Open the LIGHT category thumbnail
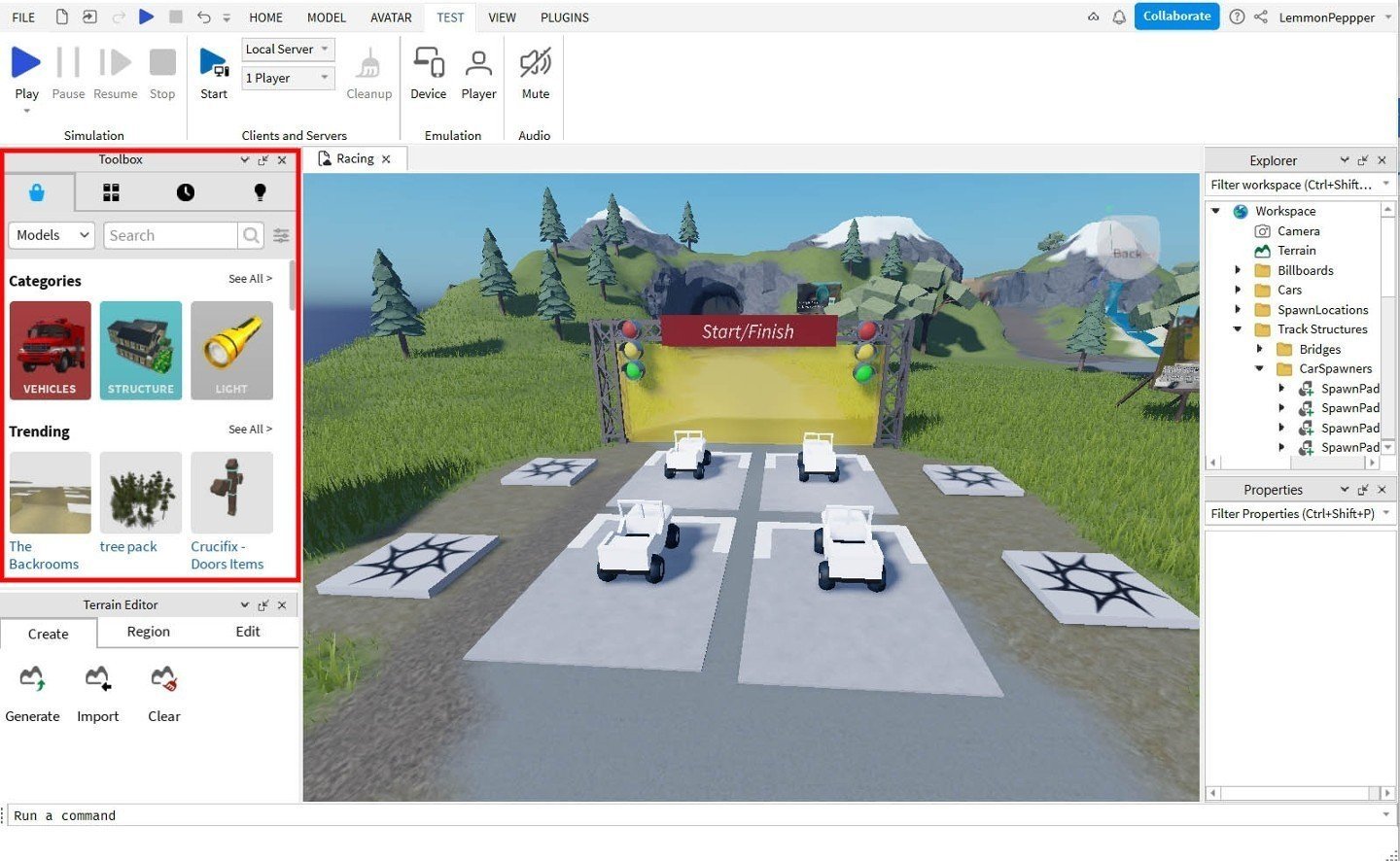The width and height of the screenshot is (1400, 861). tap(231, 350)
